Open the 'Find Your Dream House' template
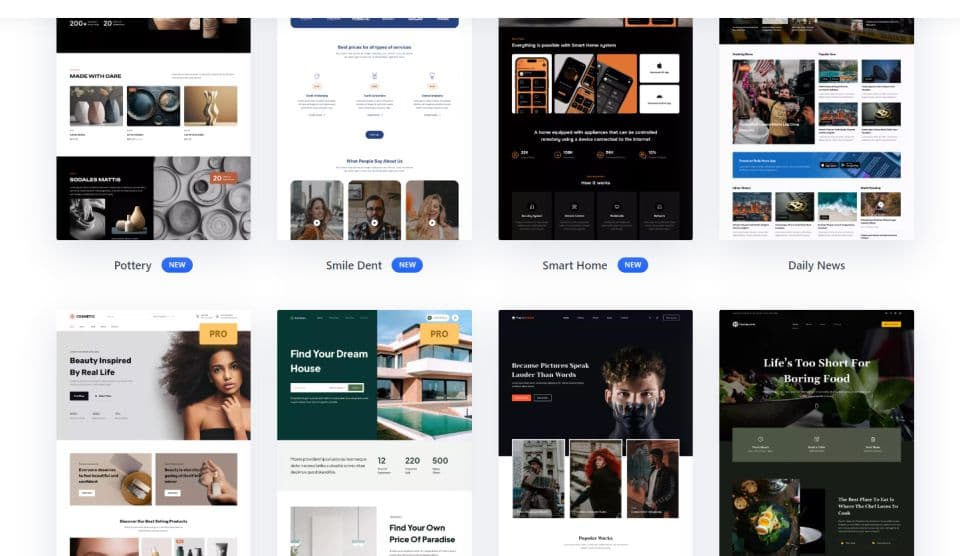This screenshot has height=556, width=960. point(374,433)
